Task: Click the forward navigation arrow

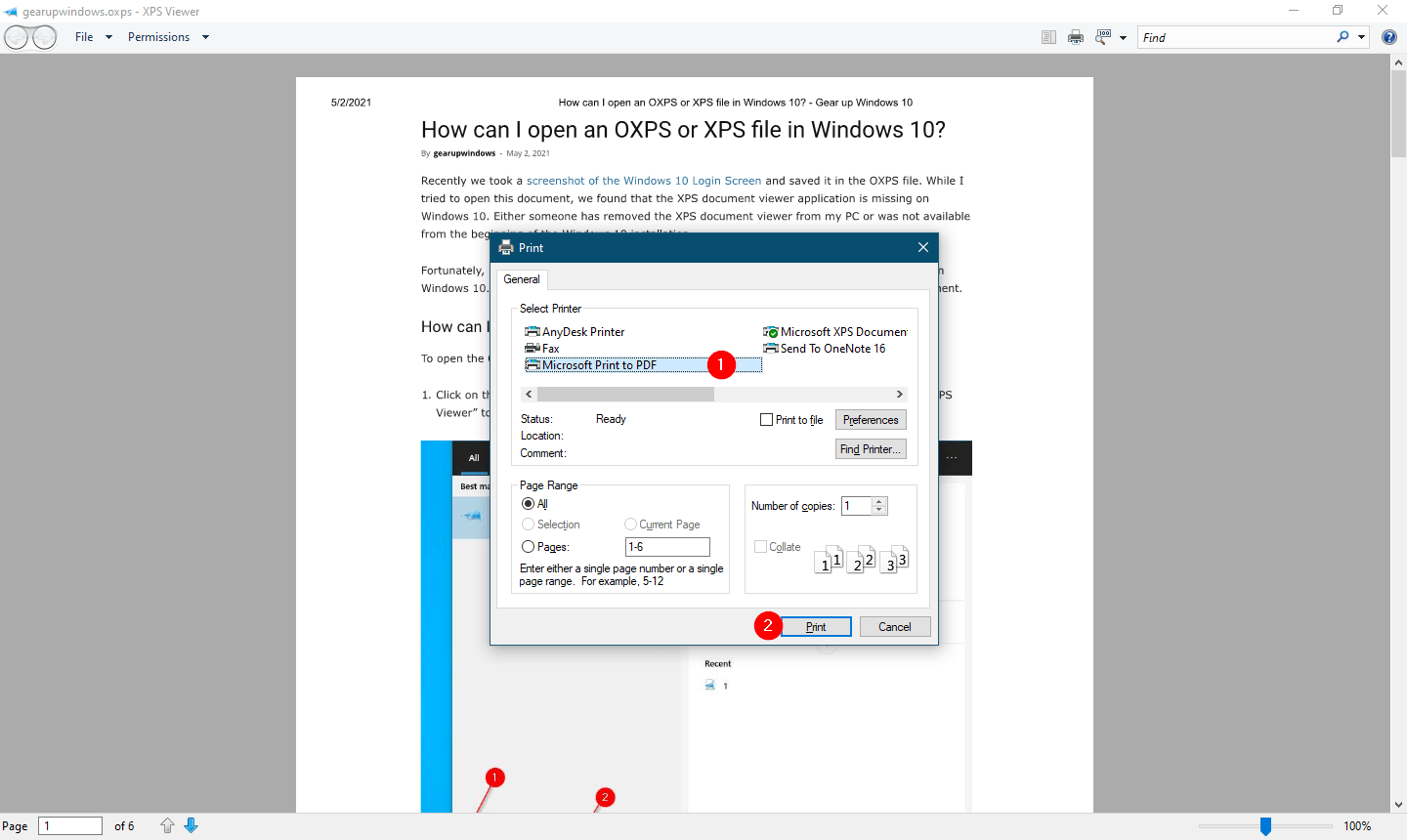Action: 44,36
